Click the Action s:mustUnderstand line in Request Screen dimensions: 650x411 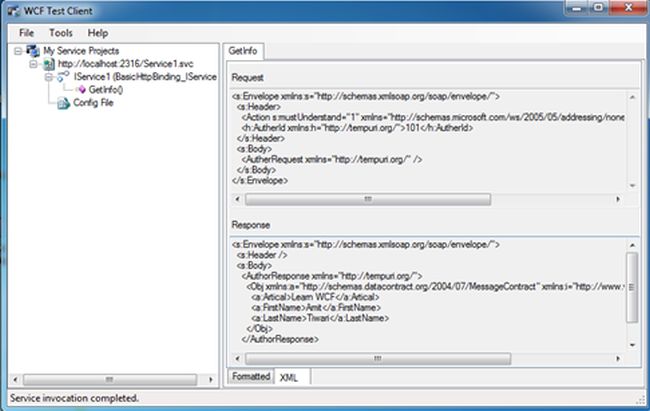point(433,117)
